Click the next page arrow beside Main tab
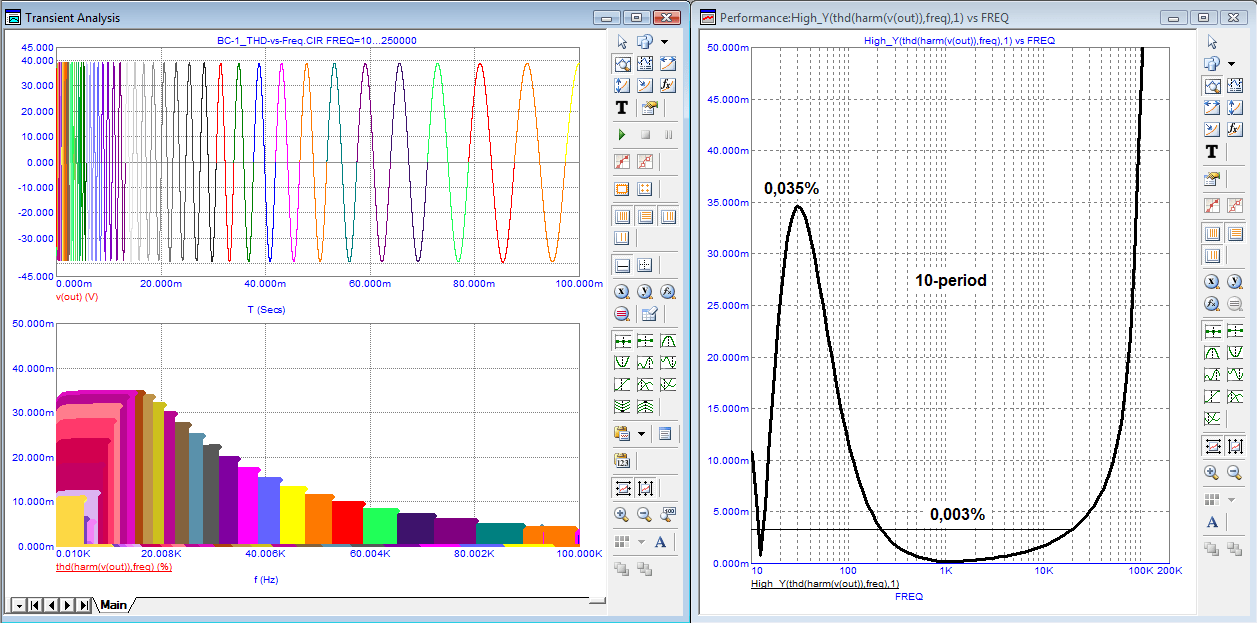Viewport: 1257px width, 623px height. coord(68,605)
